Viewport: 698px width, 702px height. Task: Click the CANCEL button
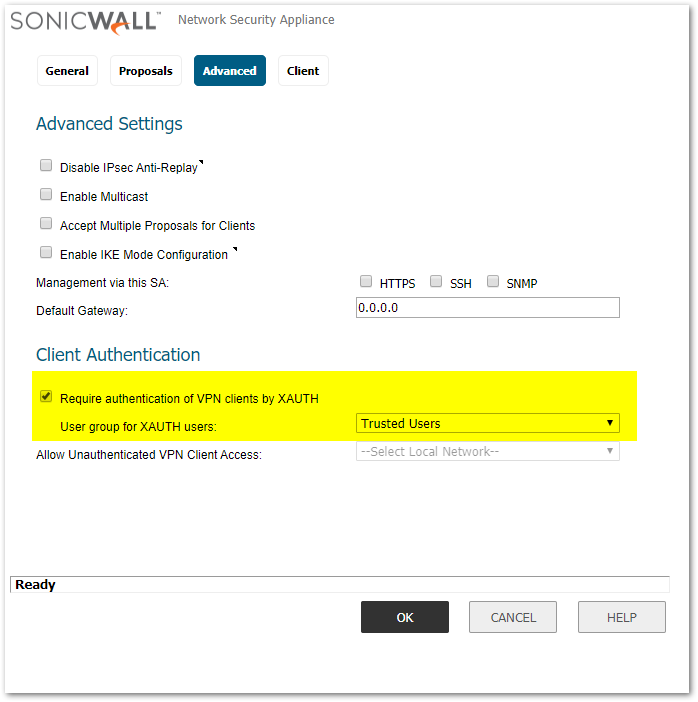click(x=513, y=617)
